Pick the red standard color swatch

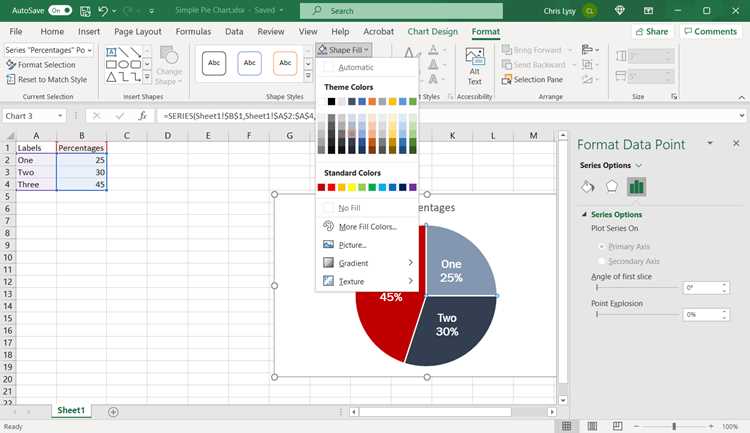(331, 188)
